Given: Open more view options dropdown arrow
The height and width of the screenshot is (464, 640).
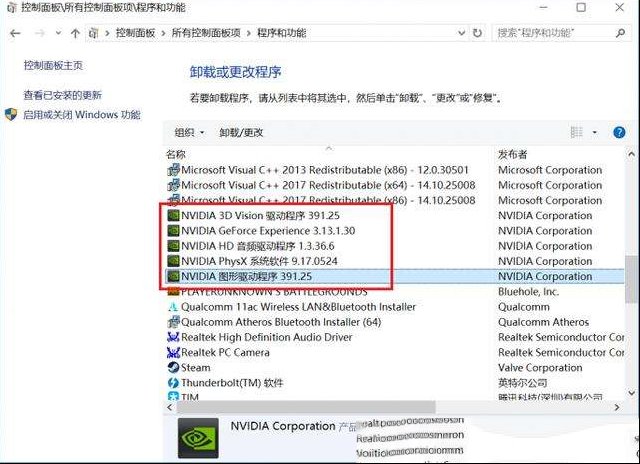Looking at the screenshot, I should [595, 132].
